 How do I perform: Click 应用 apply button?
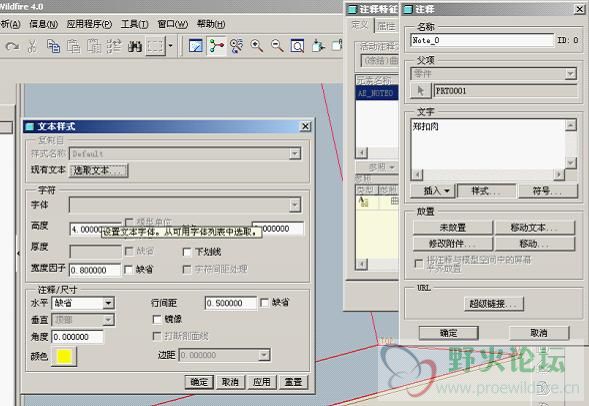coord(261,382)
